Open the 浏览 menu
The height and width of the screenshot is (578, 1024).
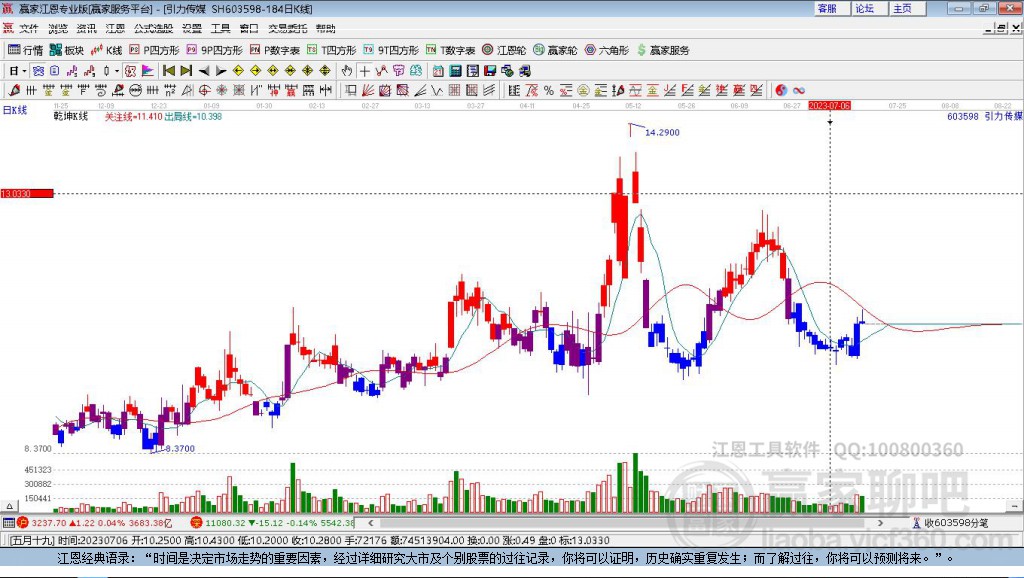(x=57, y=28)
